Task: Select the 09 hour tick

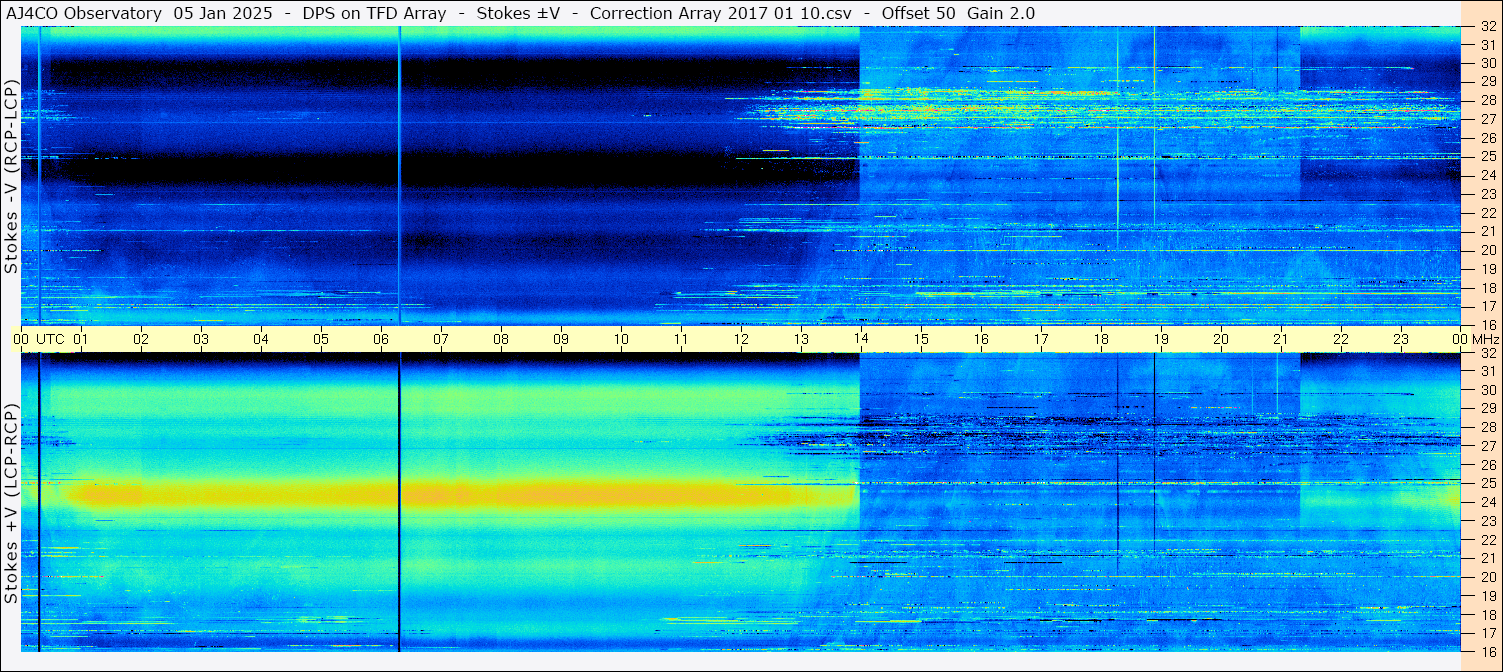Action: tap(561, 339)
